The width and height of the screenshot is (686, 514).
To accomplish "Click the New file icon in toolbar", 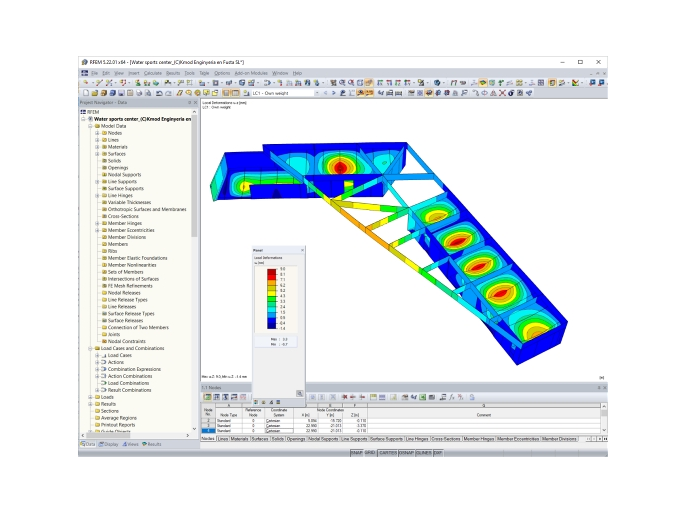I will tap(86, 93).
